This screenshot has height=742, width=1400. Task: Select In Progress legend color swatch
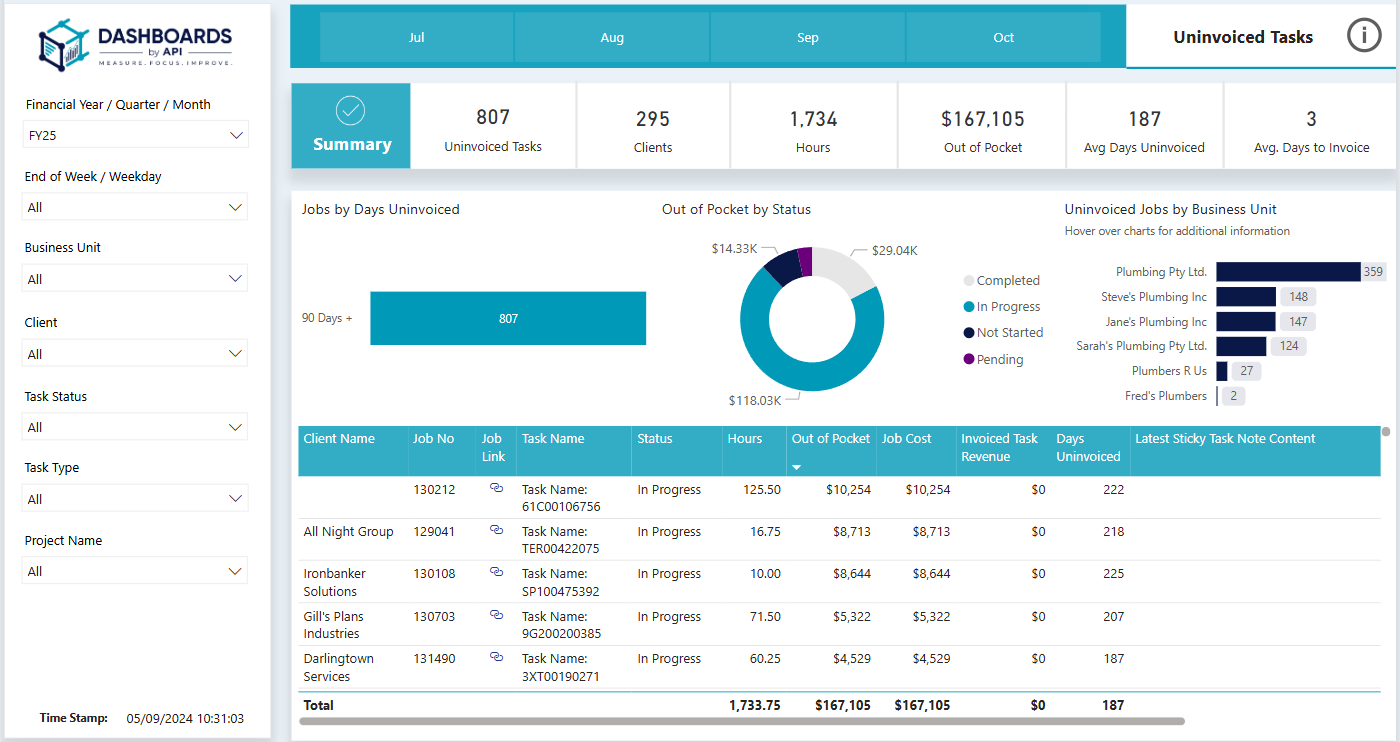(969, 307)
